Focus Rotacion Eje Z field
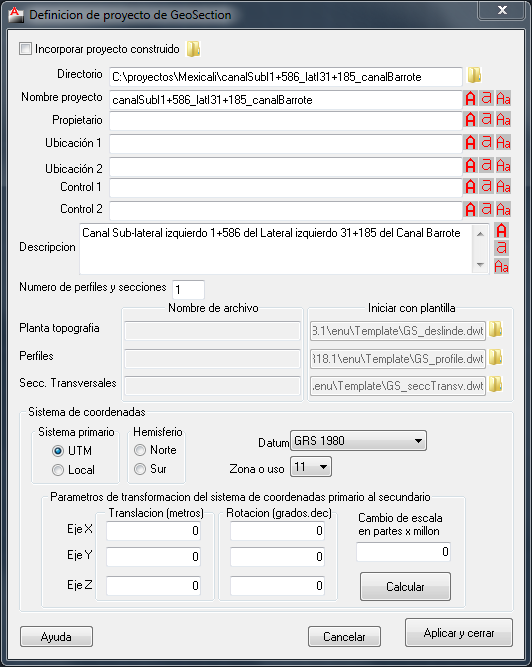The height and width of the screenshot is (667, 532). [277, 585]
